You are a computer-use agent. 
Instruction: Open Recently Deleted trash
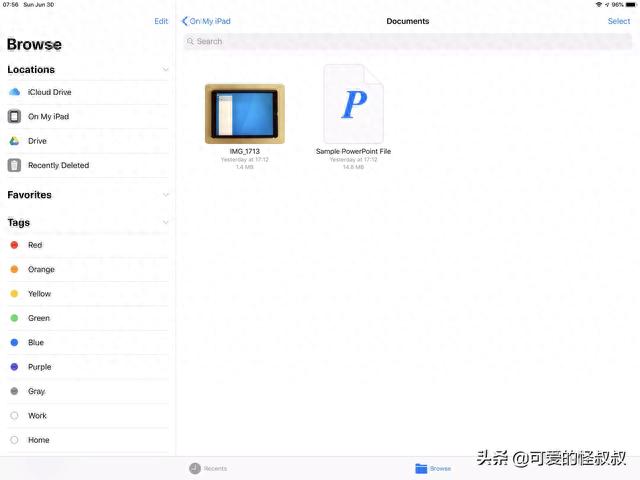58,166
